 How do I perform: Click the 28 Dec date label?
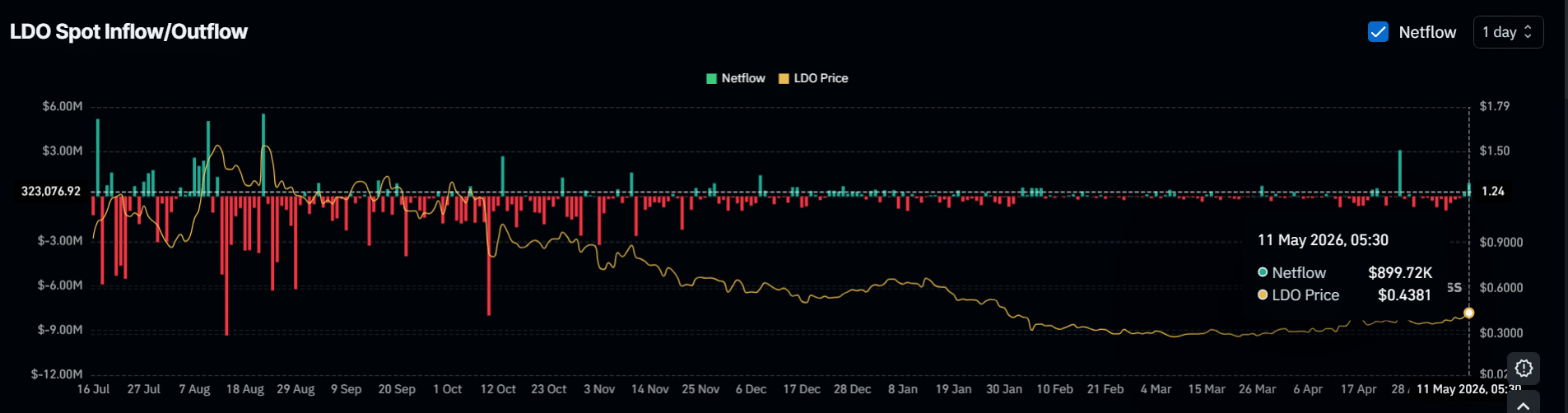[x=852, y=389]
